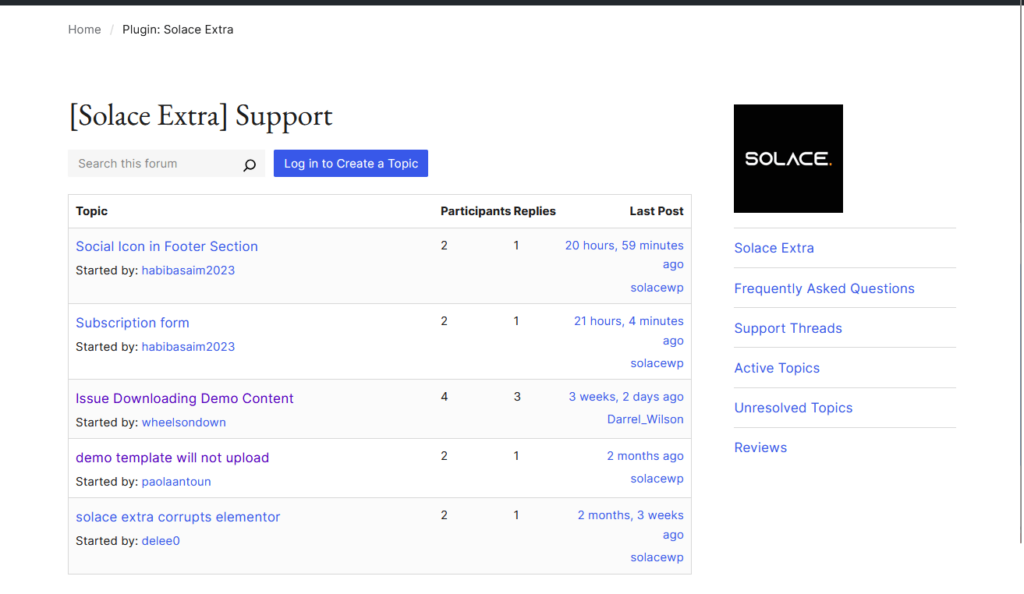Click the Participants column header
The image size is (1024, 594).
(475, 211)
